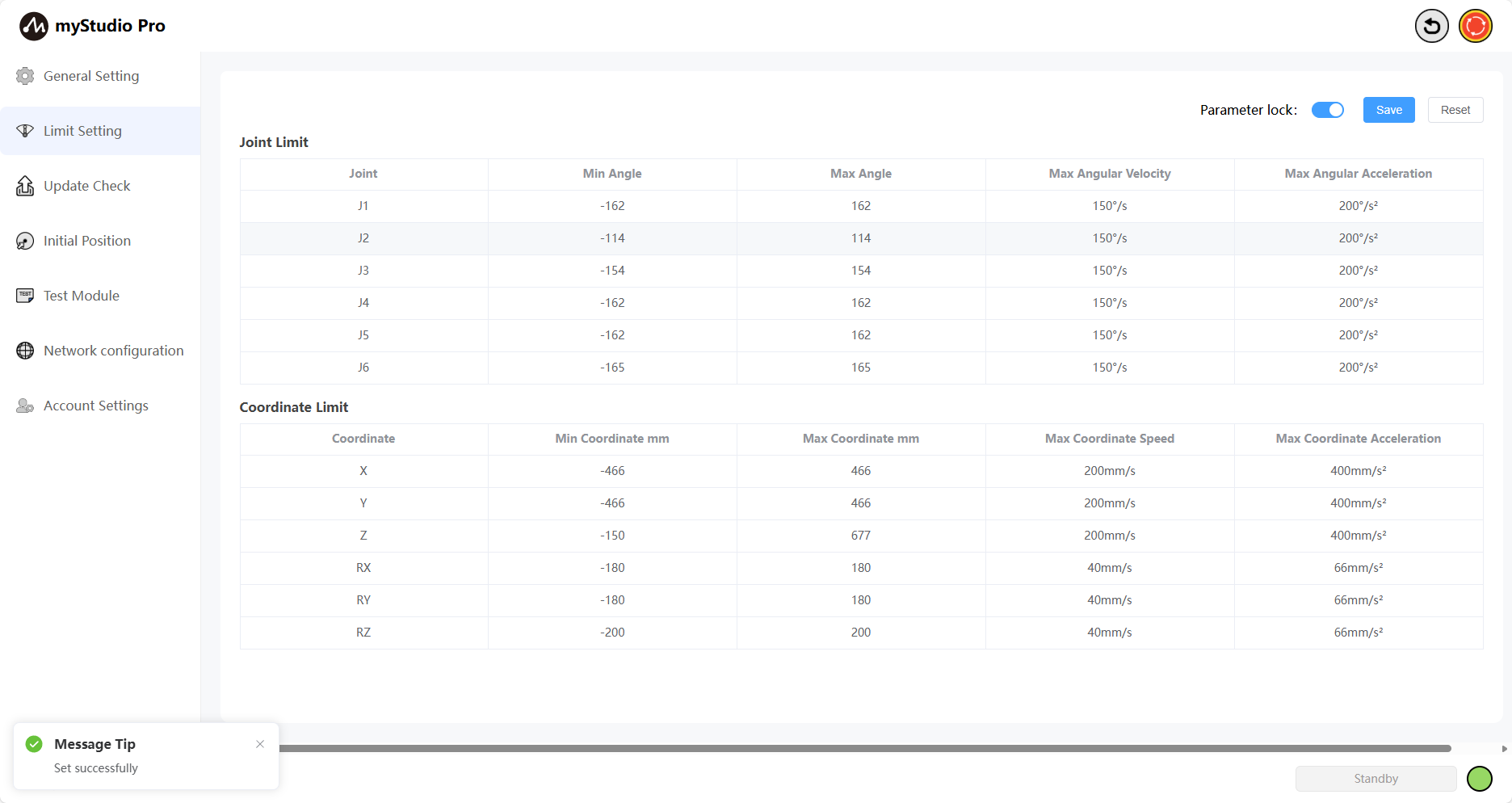Click the scrollbar right arrow

tap(1504, 749)
